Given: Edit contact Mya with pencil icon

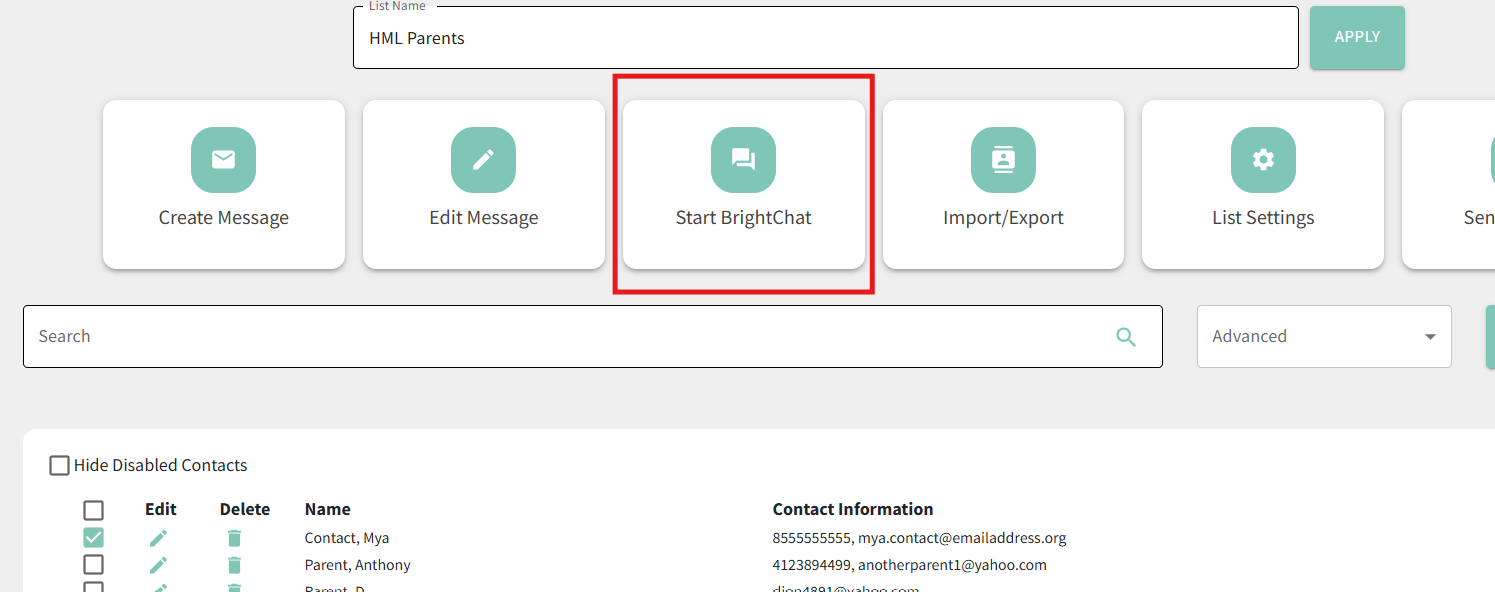Looking at the screenshot, I should coord(158,538).
